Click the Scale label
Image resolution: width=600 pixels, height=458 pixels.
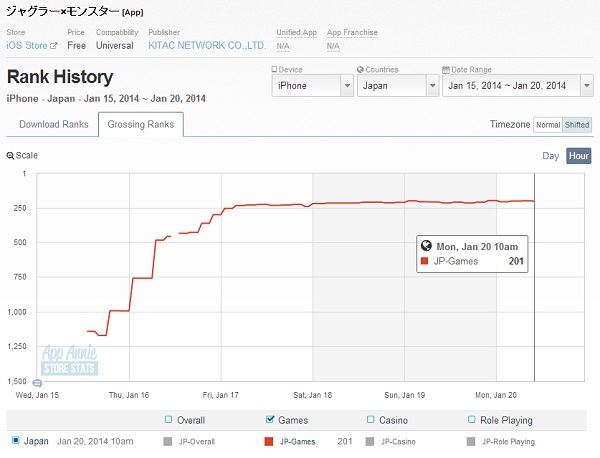click(x=26, y=155)
